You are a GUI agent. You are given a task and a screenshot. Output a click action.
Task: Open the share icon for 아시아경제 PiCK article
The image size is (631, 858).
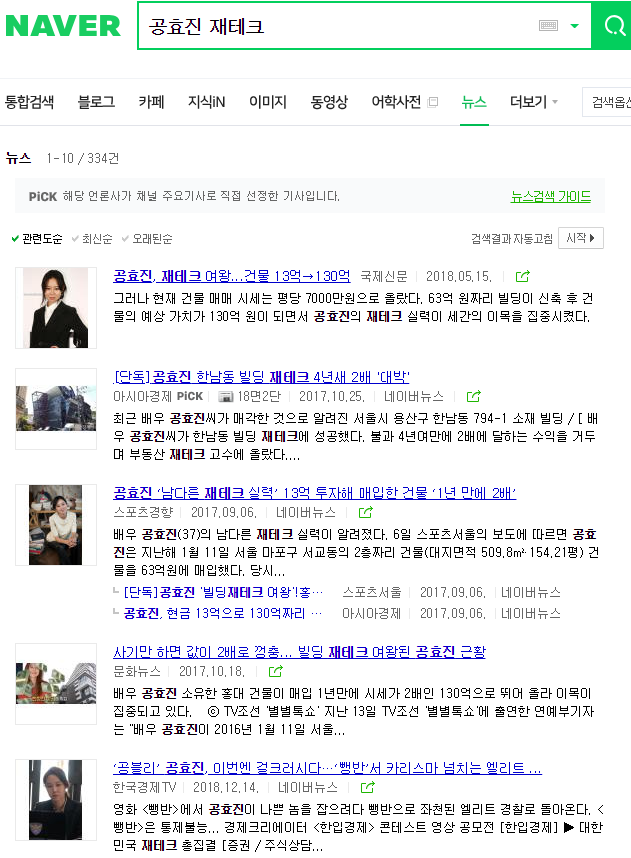tap(474, 396)
